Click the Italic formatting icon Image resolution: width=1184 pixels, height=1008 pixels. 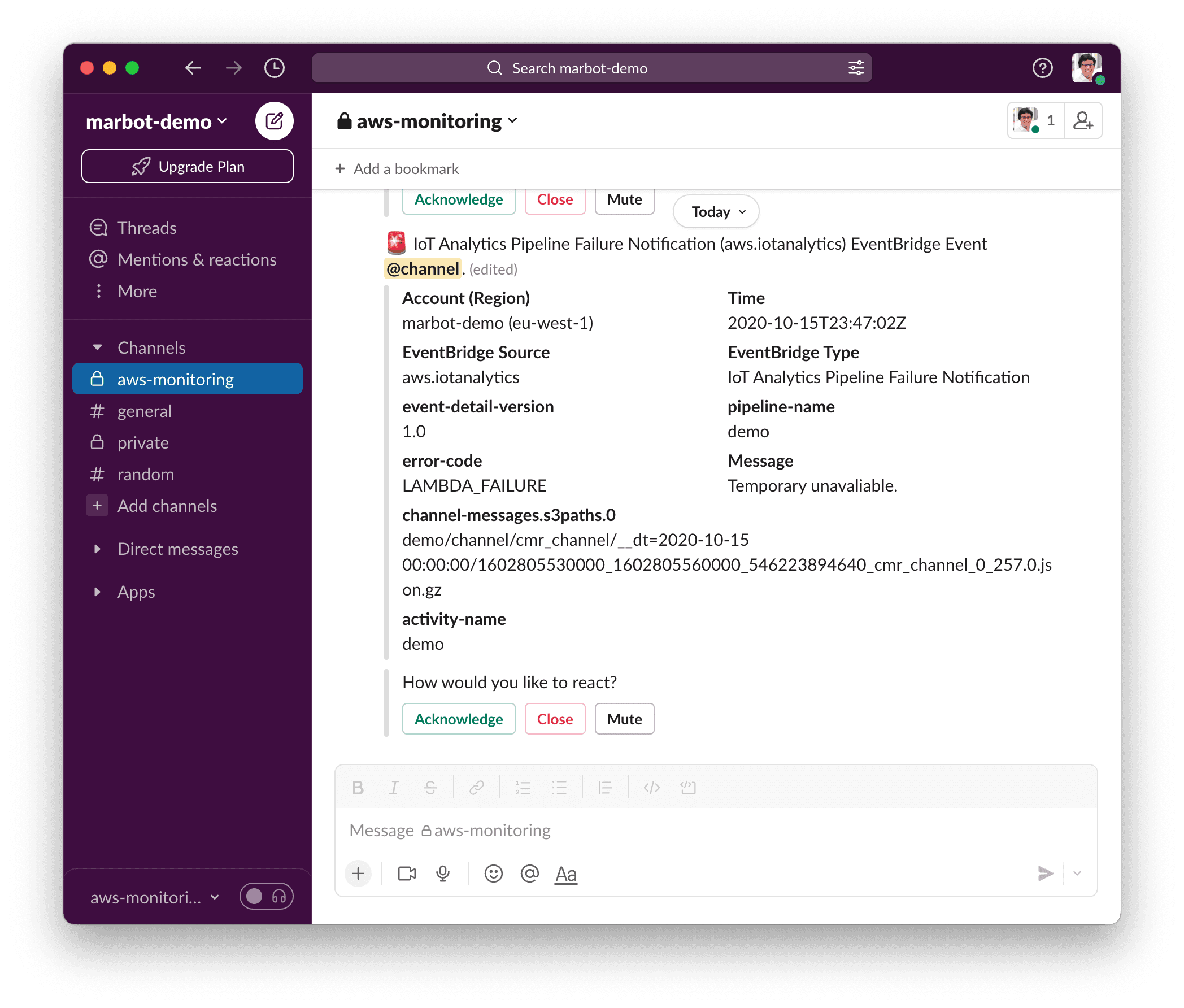tap(394, 788)
